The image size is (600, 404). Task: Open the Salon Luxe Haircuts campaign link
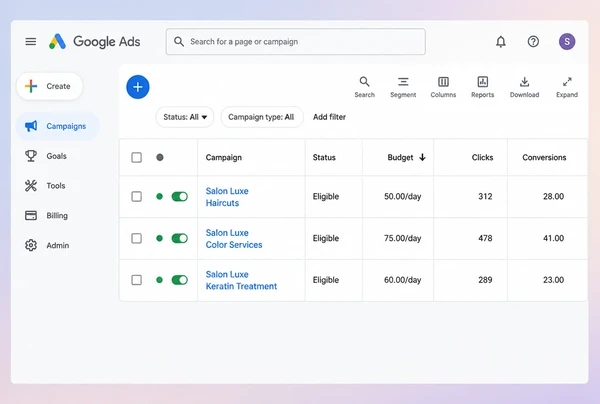tap(227, 197)
